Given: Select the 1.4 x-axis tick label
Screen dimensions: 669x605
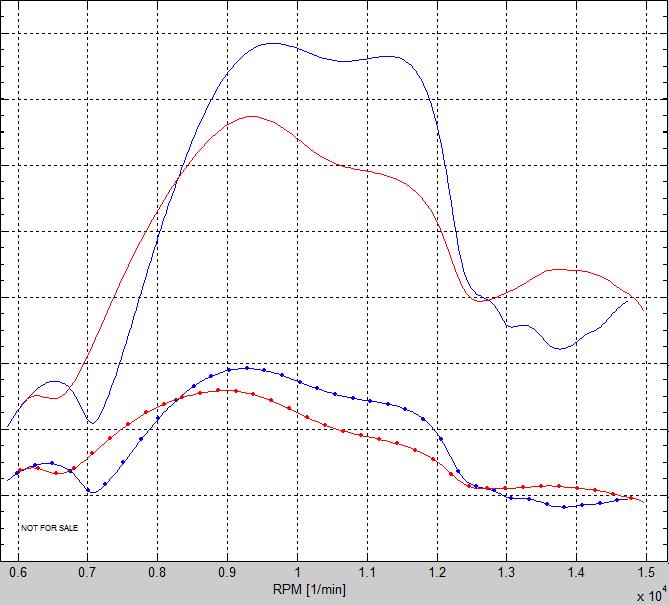Looking at the screenshot, I should (577, 573).
